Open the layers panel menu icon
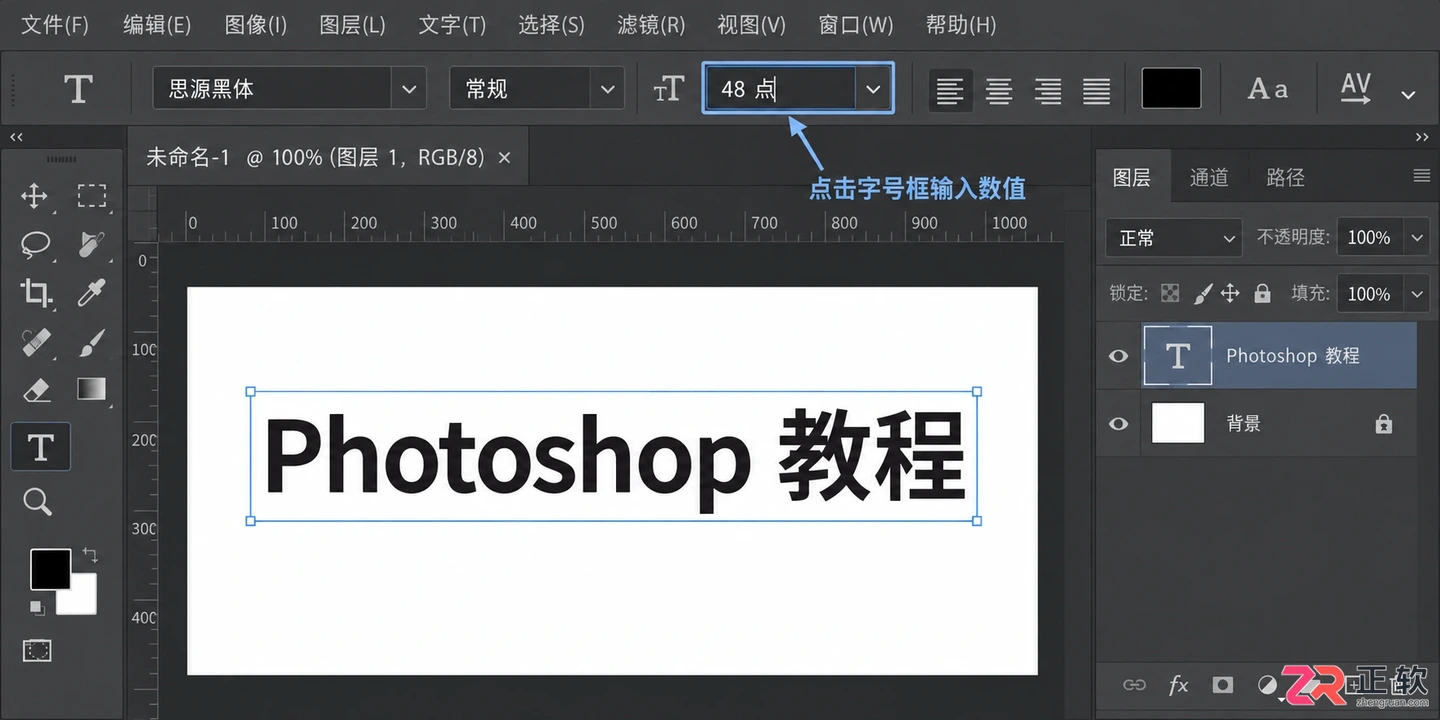1440x720 pixels. pos(1422,176)
